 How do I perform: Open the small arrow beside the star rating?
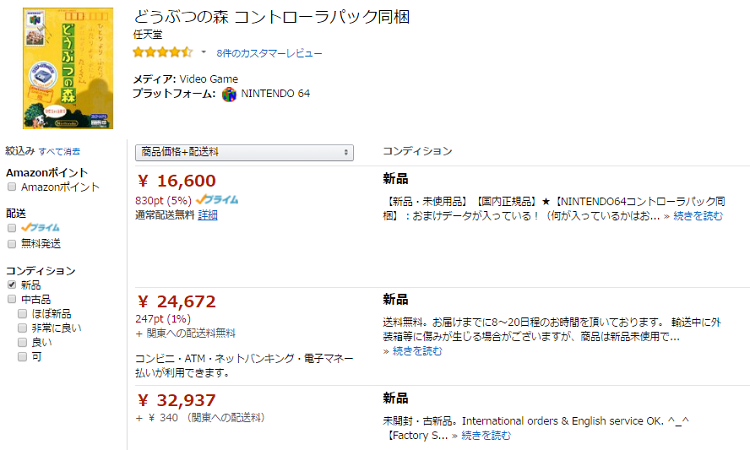[x=203, y=52]
